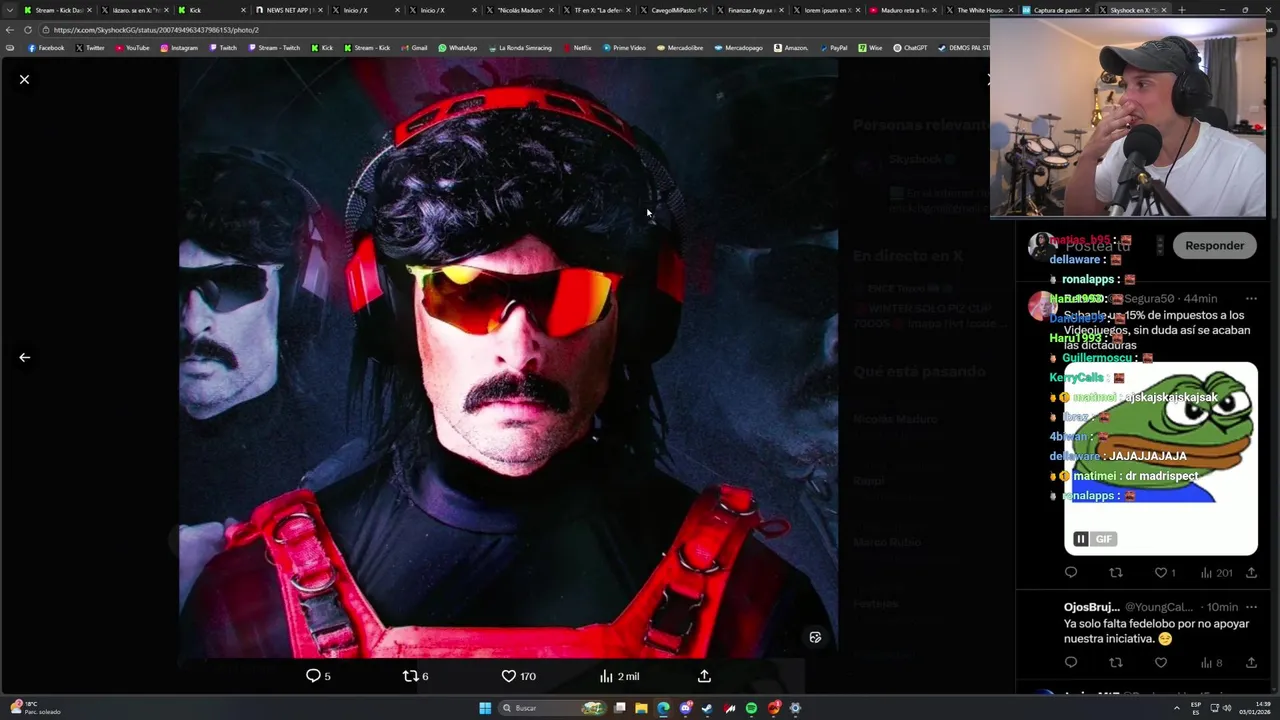
Task: Switch to the Stream - Kick Dashboard tab
Action: pos(57,10)
